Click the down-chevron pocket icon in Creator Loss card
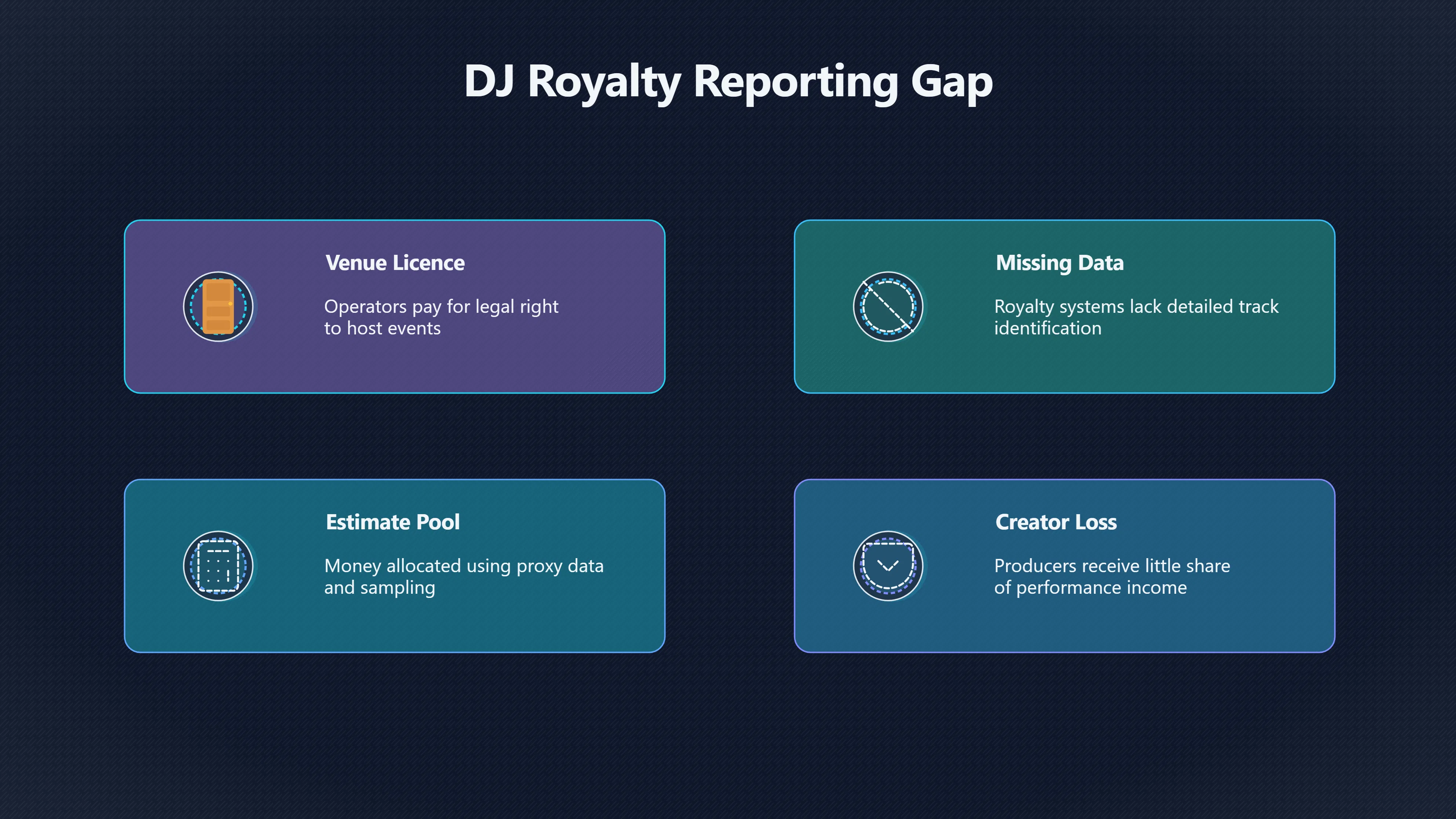1456x819 pixels. click(888, 566)
